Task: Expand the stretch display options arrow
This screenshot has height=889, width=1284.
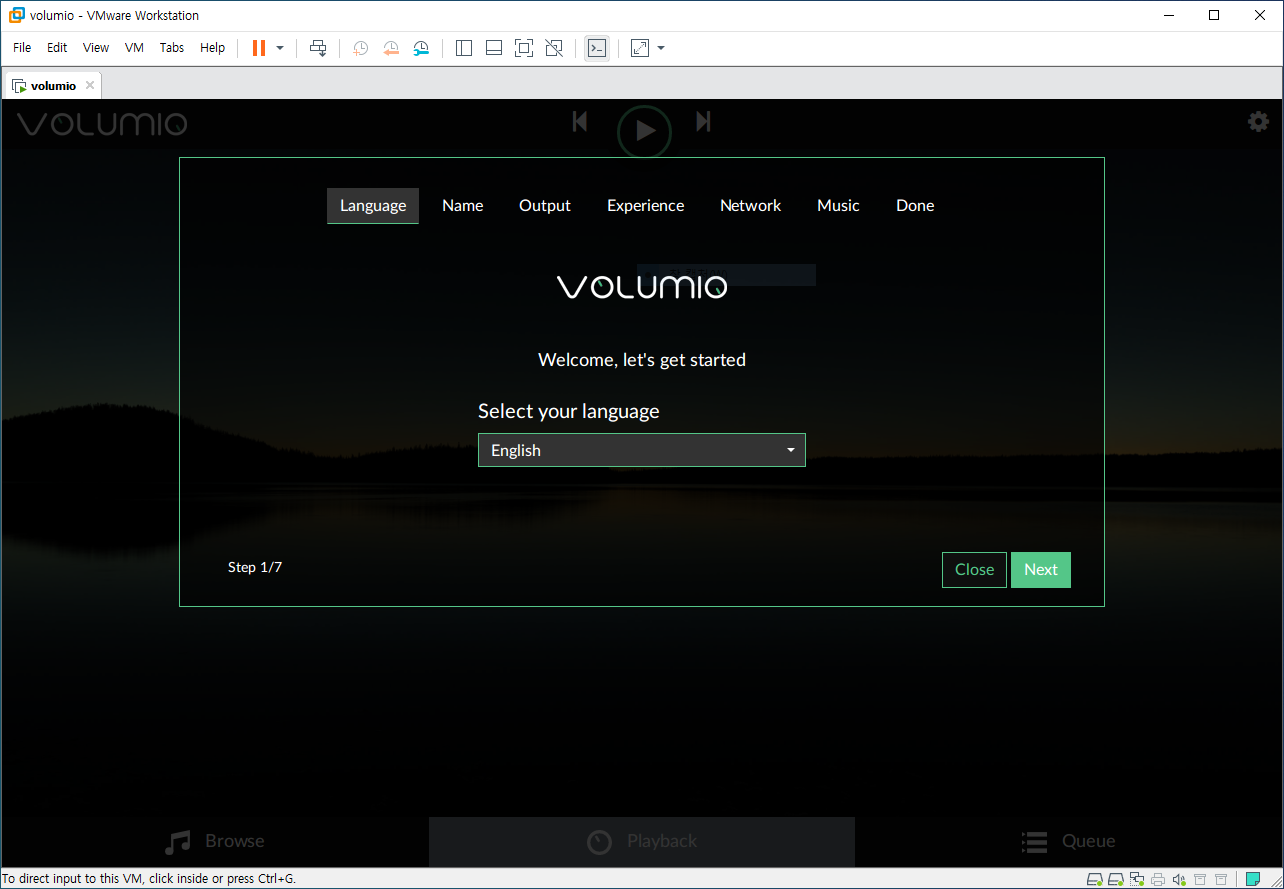Action: coord(661,48)
